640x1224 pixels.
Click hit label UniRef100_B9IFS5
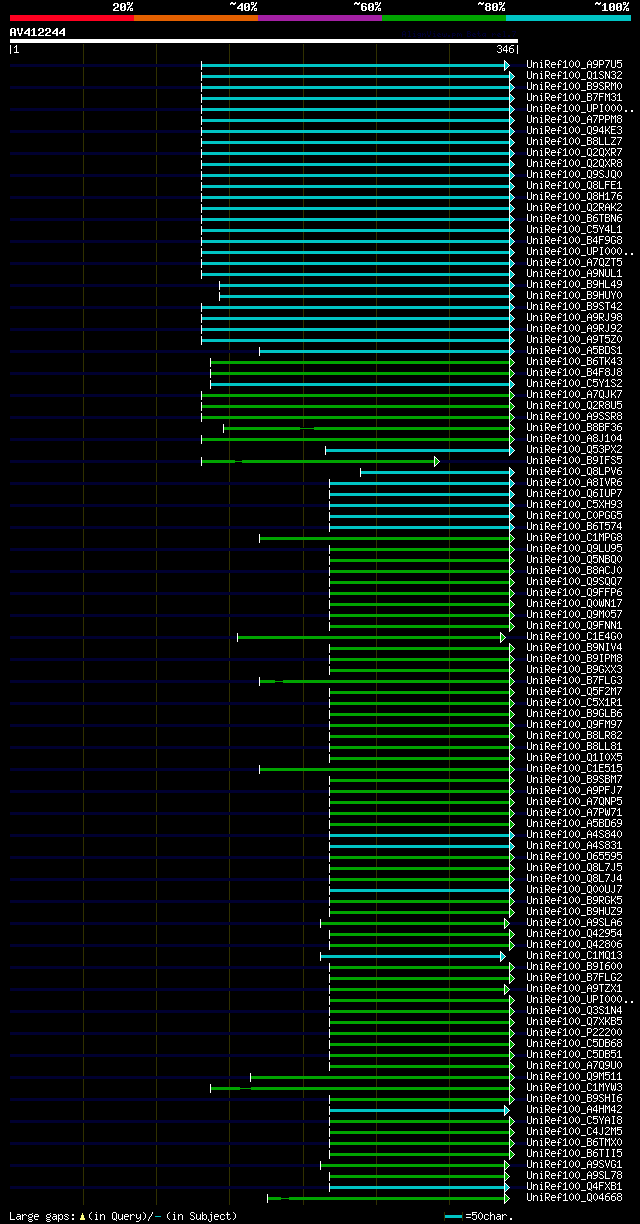coord(574,460)
